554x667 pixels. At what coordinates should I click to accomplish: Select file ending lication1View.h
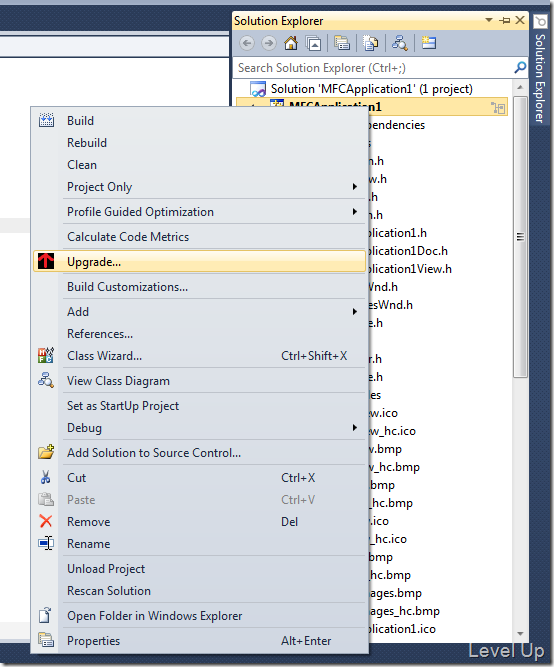(x=410, y=269)
